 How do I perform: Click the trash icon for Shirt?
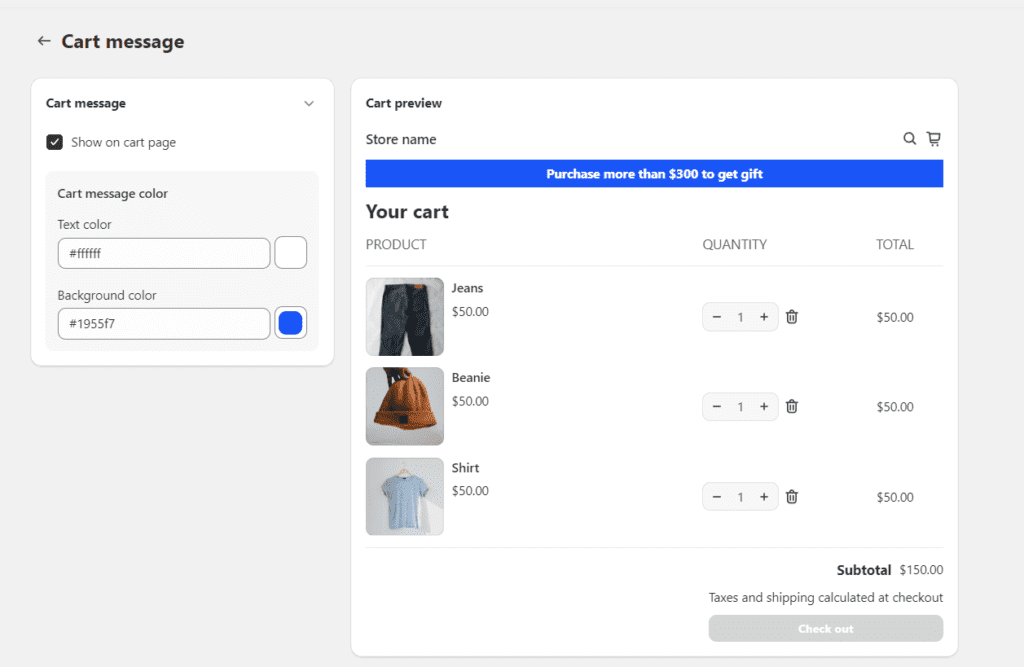click(792, 497)
